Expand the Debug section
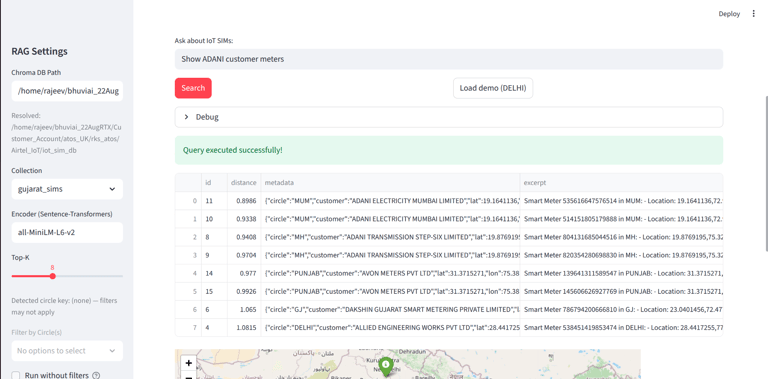768x379 pixels. (449, 117)
